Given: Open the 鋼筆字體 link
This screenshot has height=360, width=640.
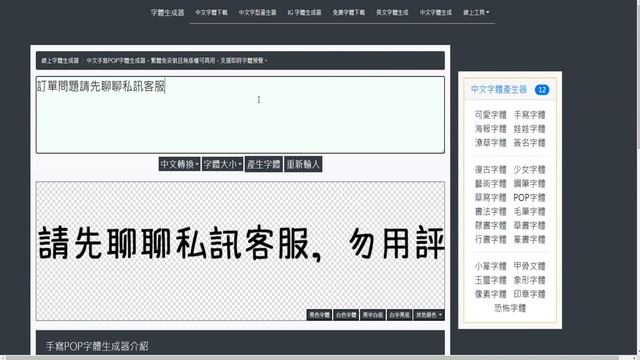Looking at the screenshot, I should (x=529, y=183).
